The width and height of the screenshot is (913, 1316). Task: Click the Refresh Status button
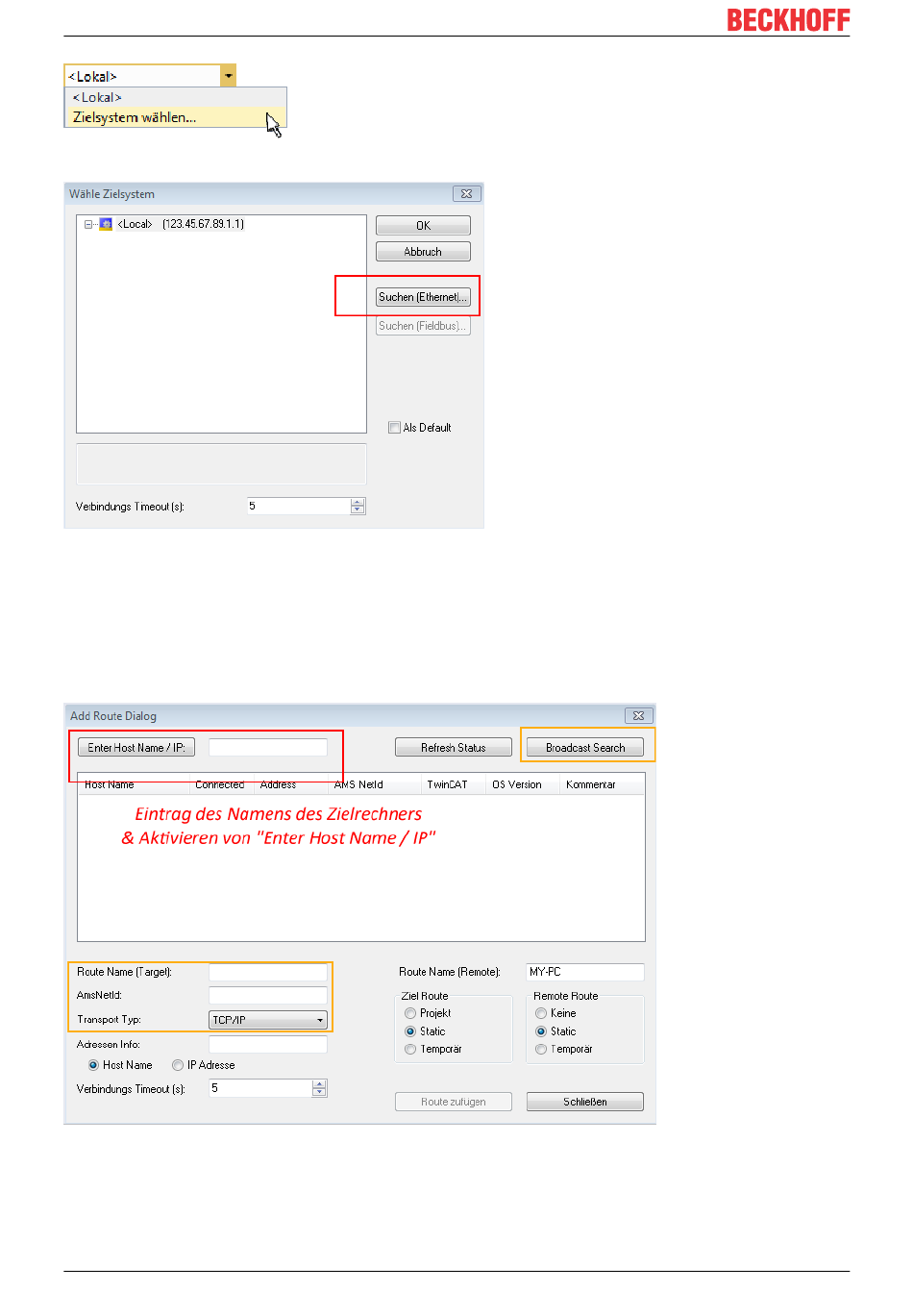coord(454,747)
